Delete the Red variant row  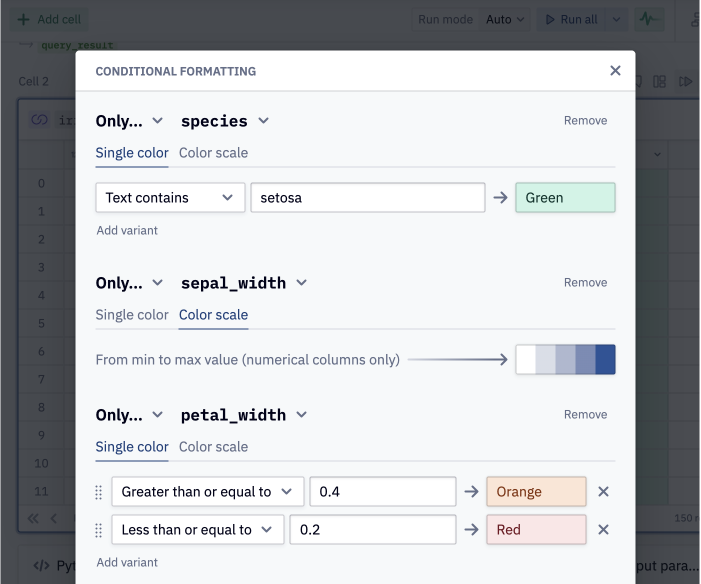point(603,530)
